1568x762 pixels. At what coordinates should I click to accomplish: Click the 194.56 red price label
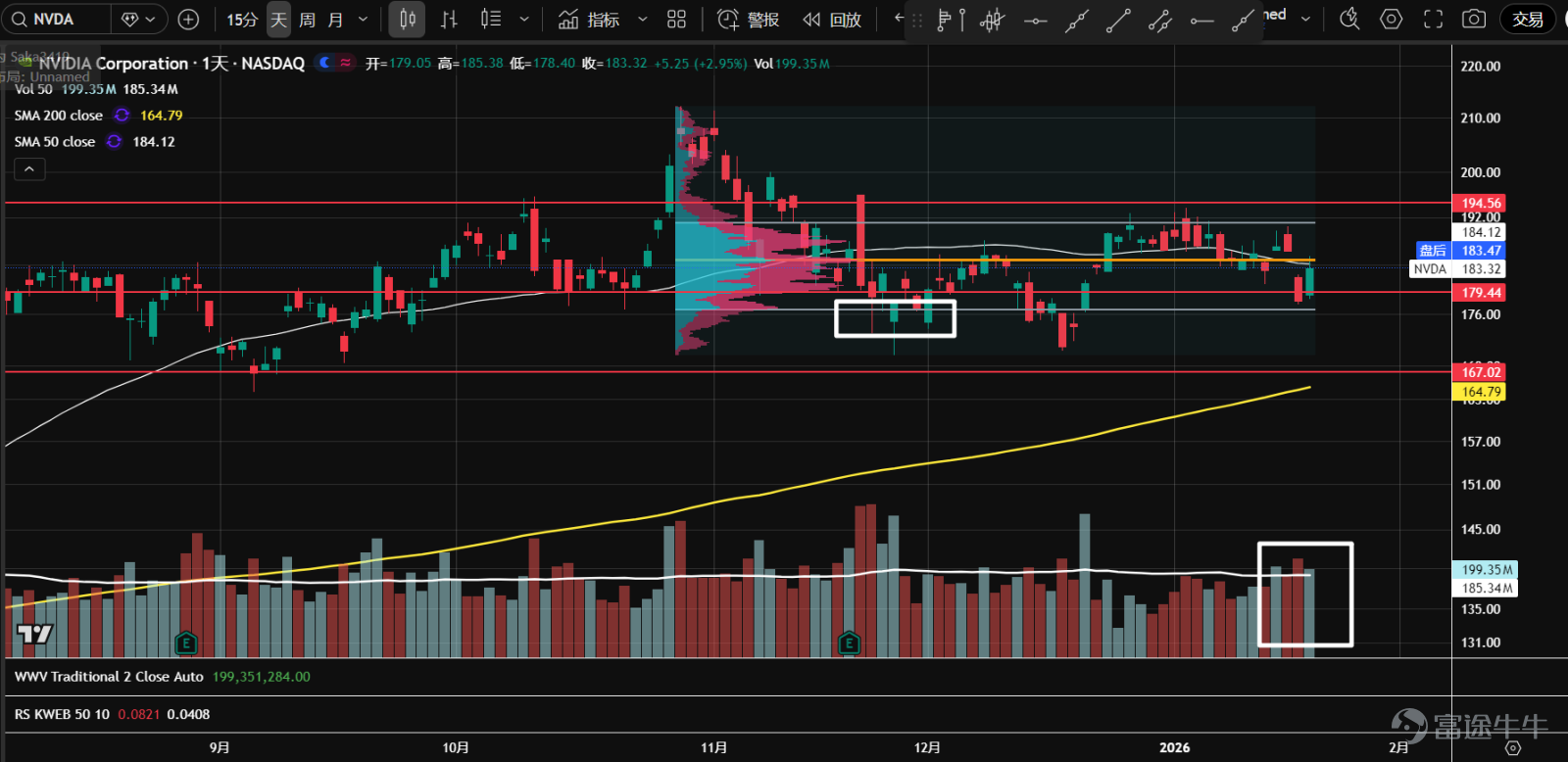tap(1481, 204)
